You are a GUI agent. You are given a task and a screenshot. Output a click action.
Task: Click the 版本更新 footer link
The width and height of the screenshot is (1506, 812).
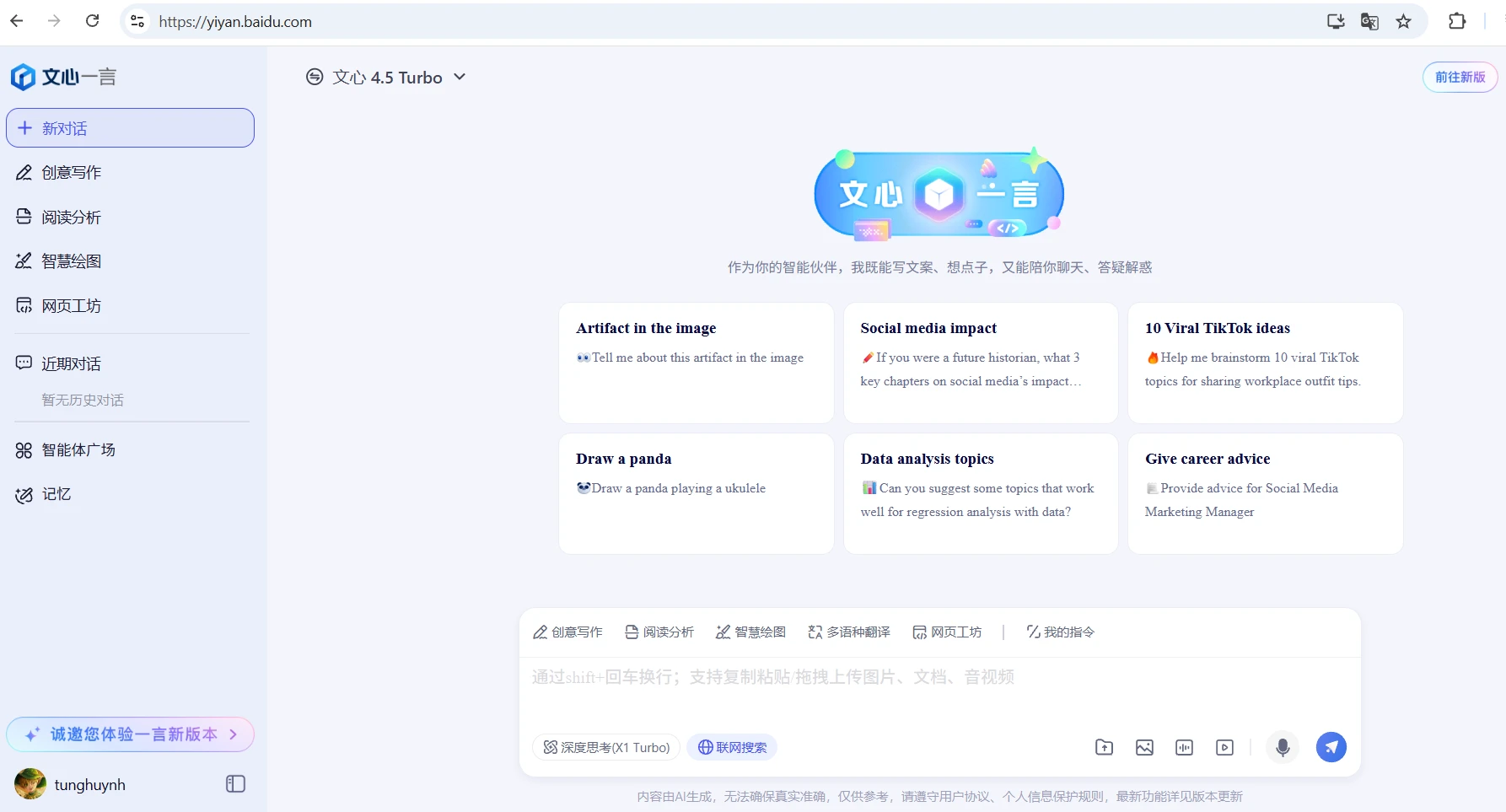coord(1218,796)
